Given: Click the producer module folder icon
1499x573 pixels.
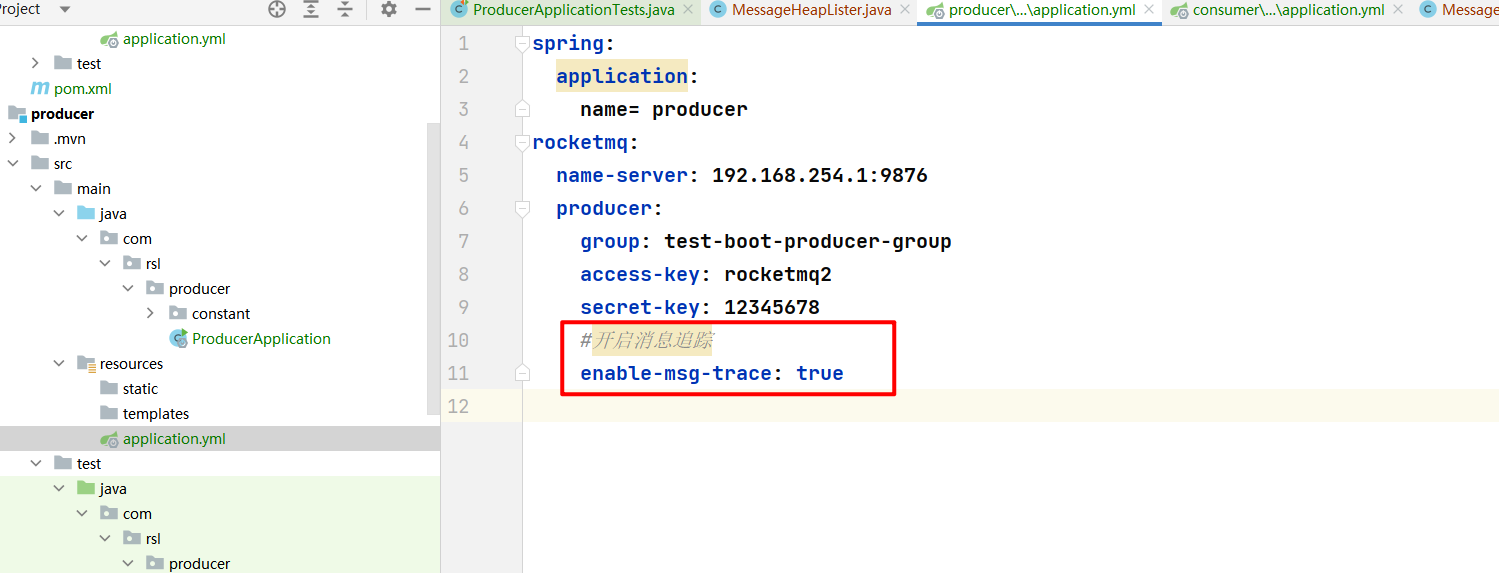Looking at the screenshot, I should [x=17, y=113].
